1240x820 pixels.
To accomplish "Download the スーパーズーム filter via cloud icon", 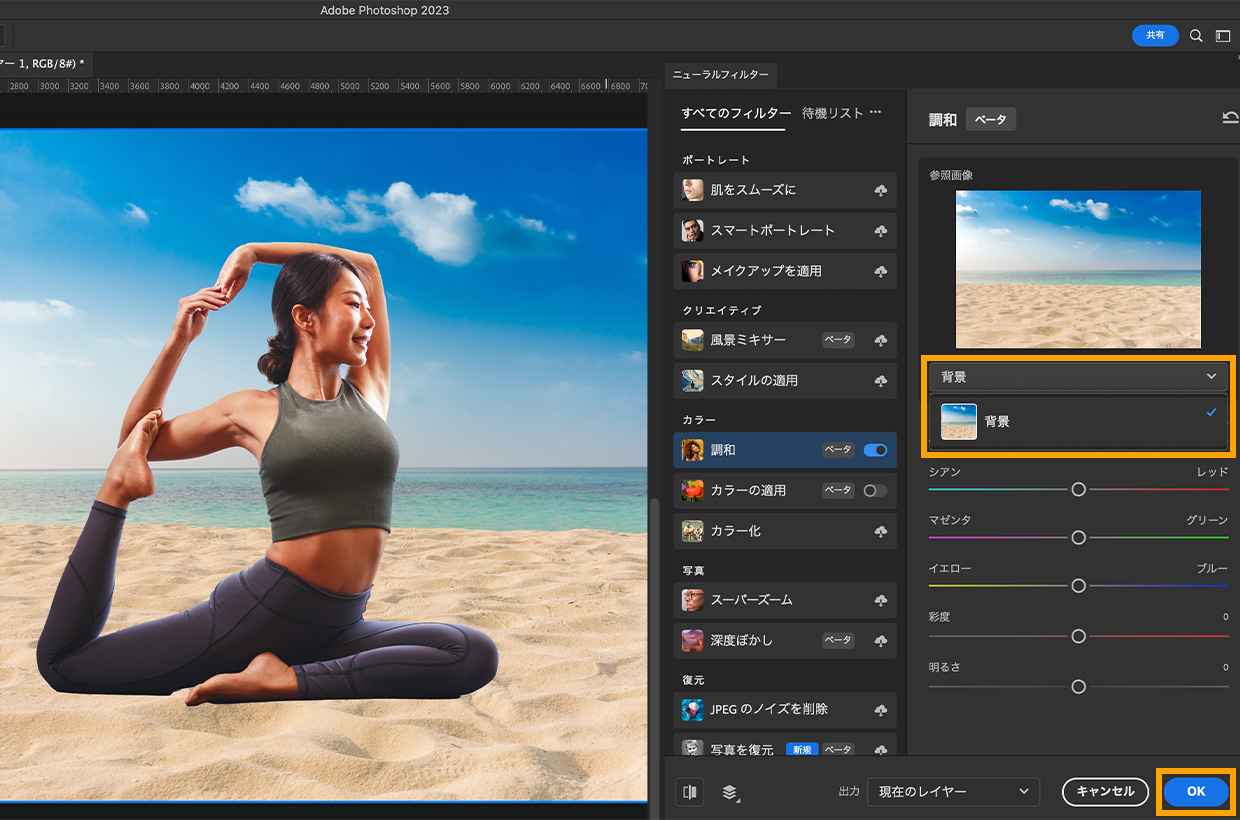I will point(881,600).
